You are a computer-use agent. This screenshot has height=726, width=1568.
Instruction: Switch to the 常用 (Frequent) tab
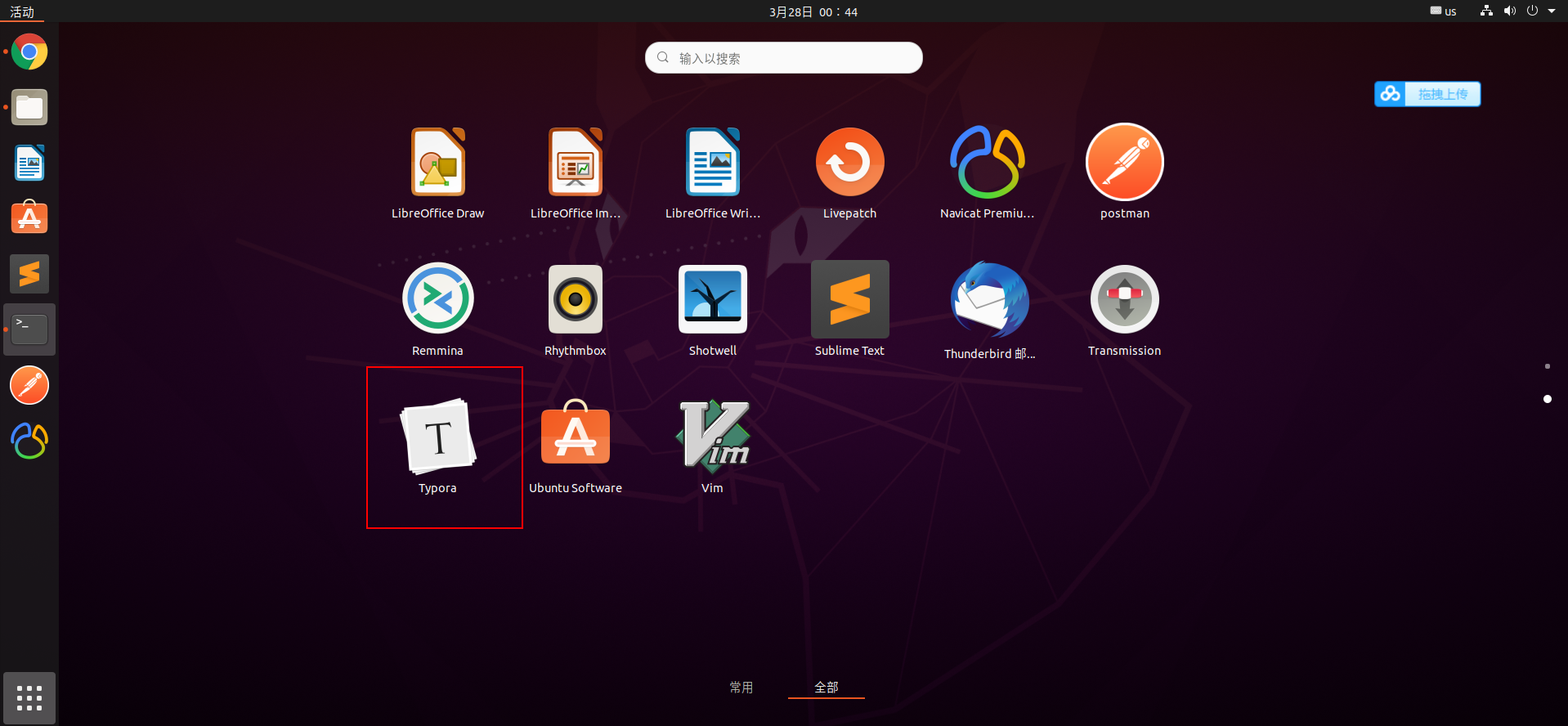741,688
